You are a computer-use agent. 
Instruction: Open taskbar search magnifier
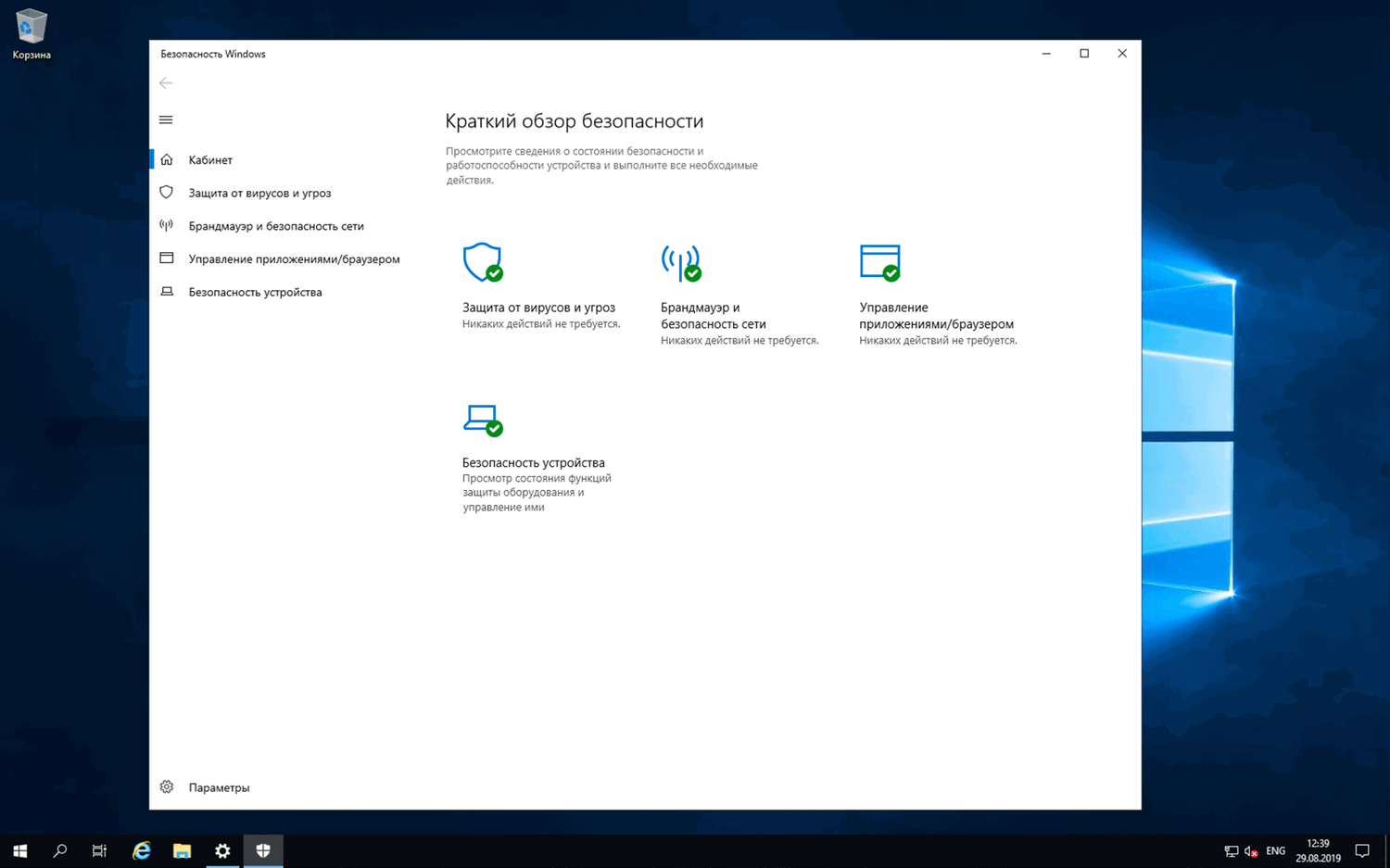tap(60, 850)
